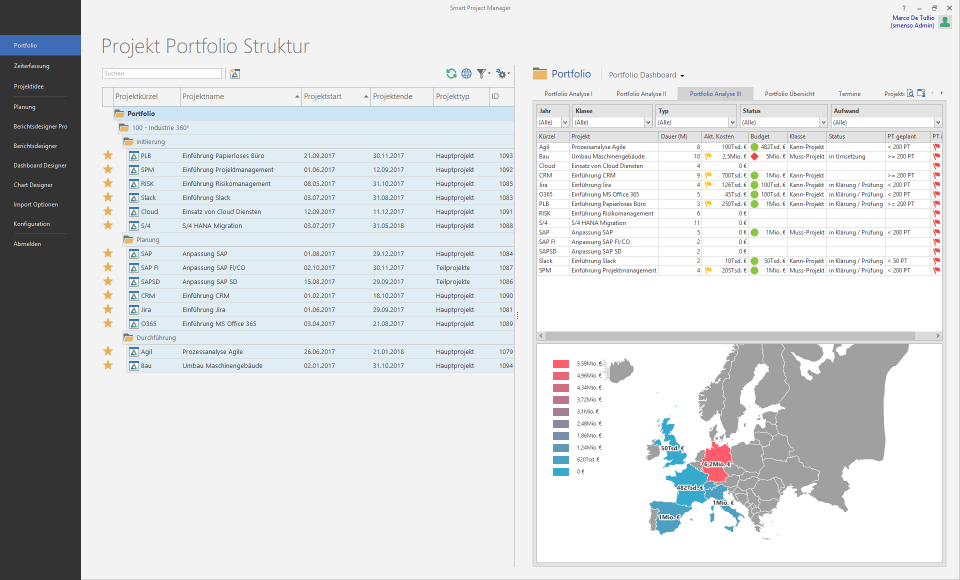The image size is (960, 580).
Task: Open the Berichtsdesigner Pro sidebar entry
Action: click(40, 126)
